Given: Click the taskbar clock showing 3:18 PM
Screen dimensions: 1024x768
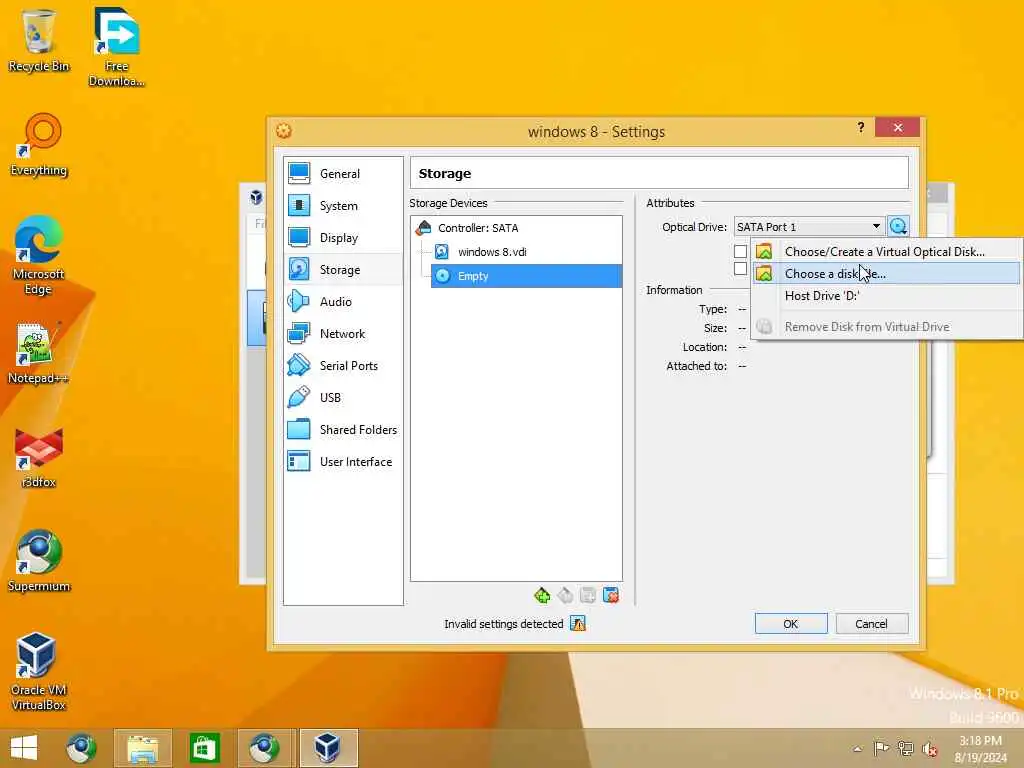Looking at the screenshot, I should pos(980,748).
